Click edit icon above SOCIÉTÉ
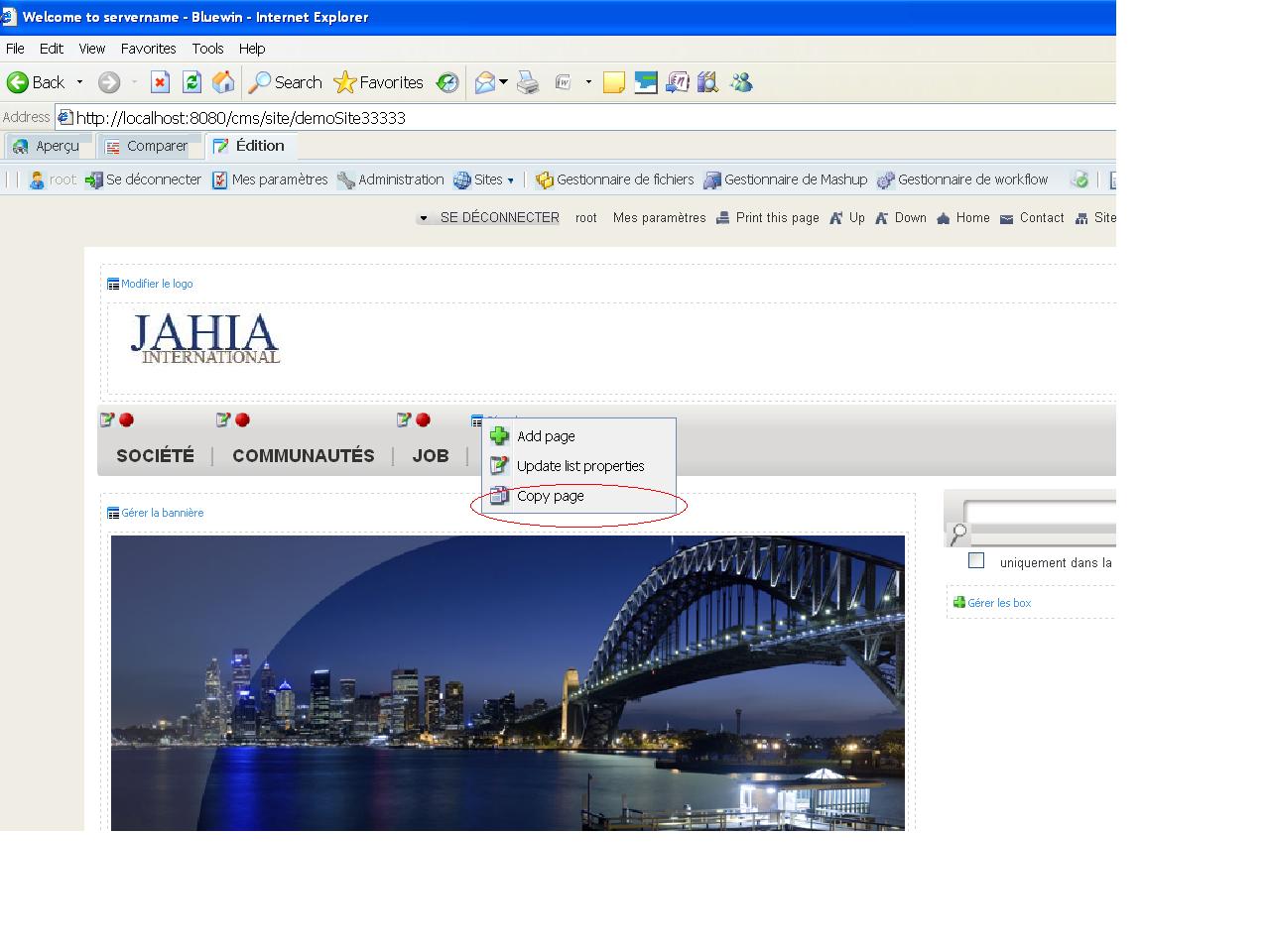The height and width of the screenshot is (952, 1270). click(107, 419)
